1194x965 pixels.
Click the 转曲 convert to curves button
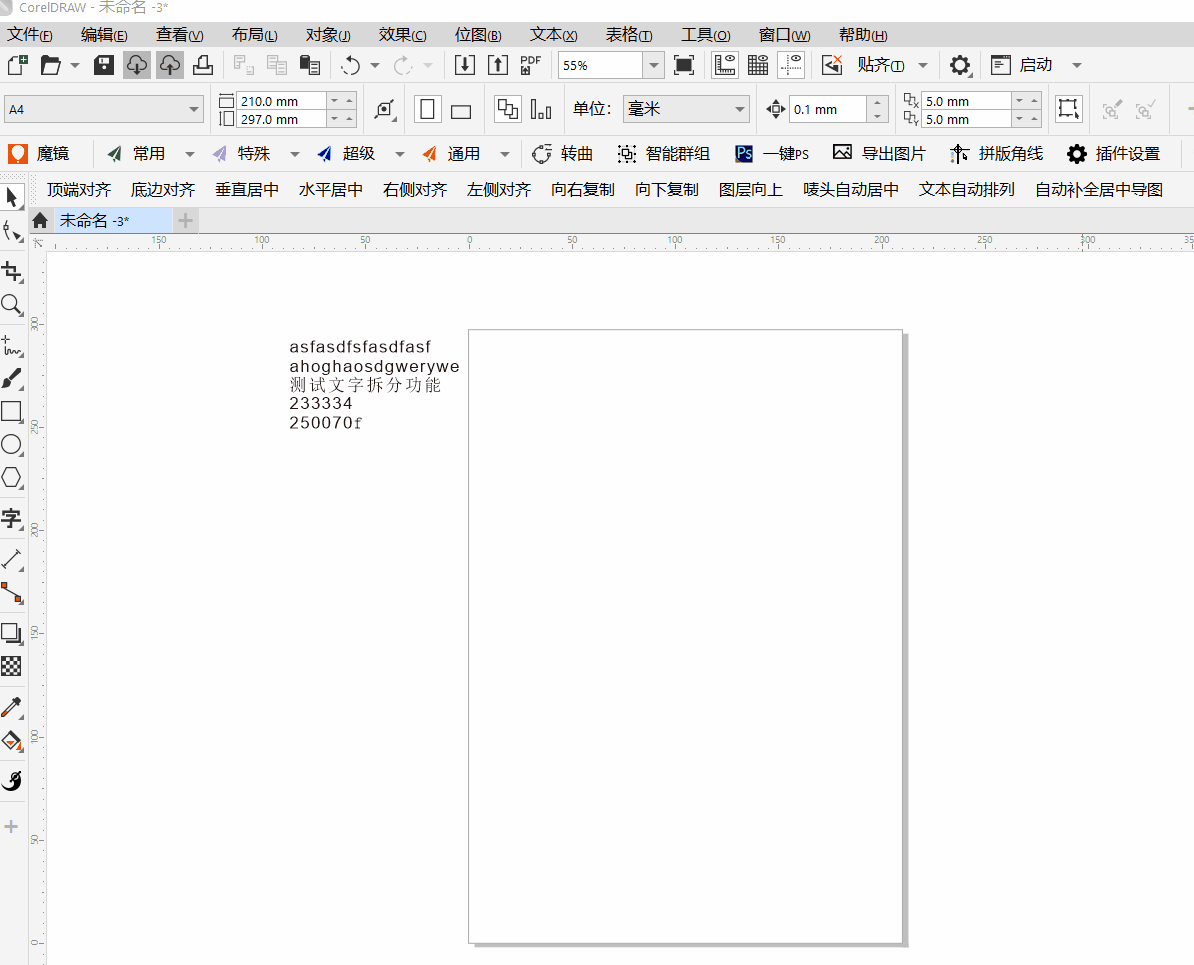pyautogui.click(x=562, y=154)
